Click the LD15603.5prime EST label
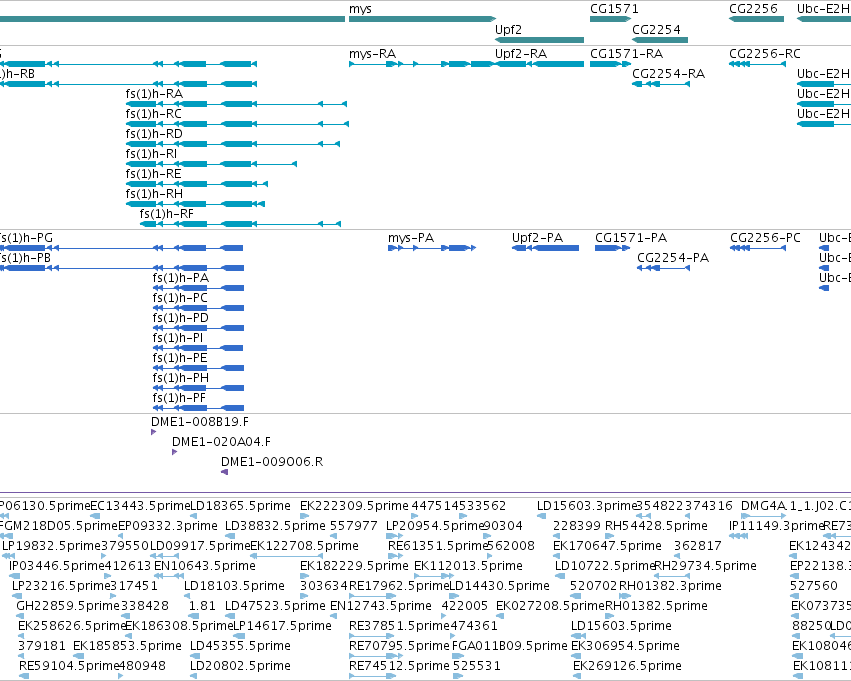Screen dimensions: 851x681 click(621, 627)
